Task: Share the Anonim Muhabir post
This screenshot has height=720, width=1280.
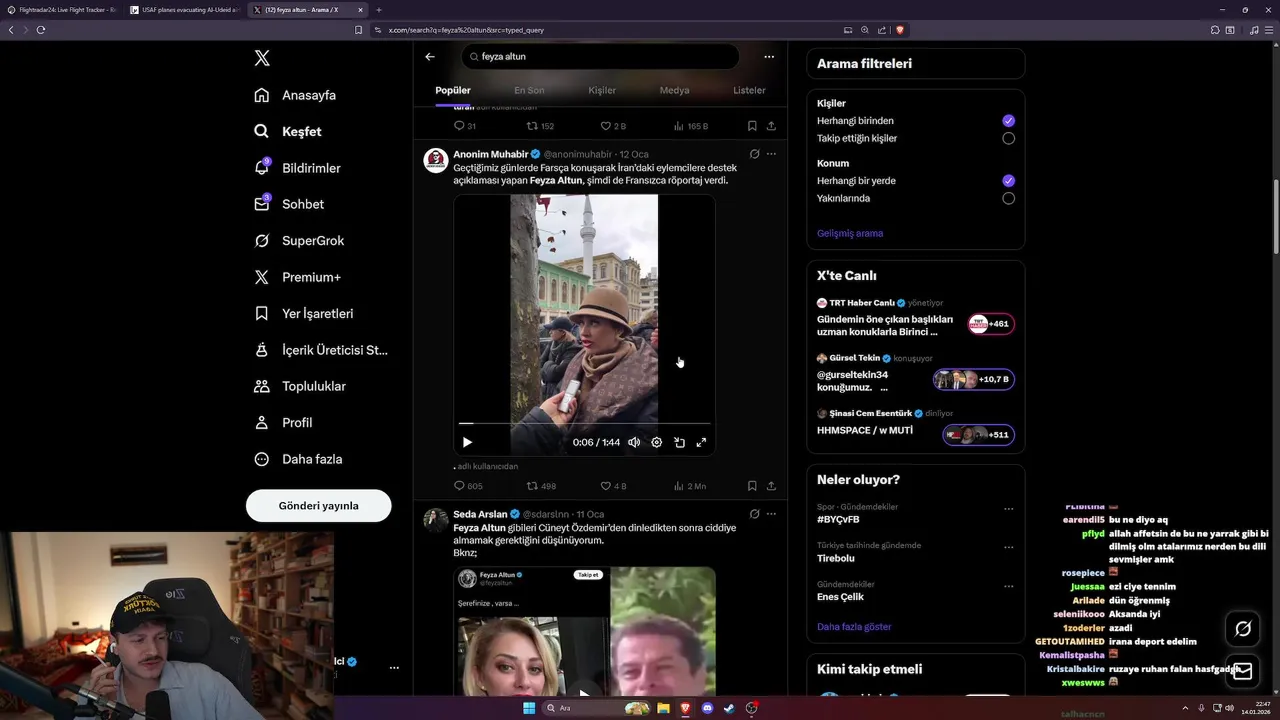Action: coord(771,486)
